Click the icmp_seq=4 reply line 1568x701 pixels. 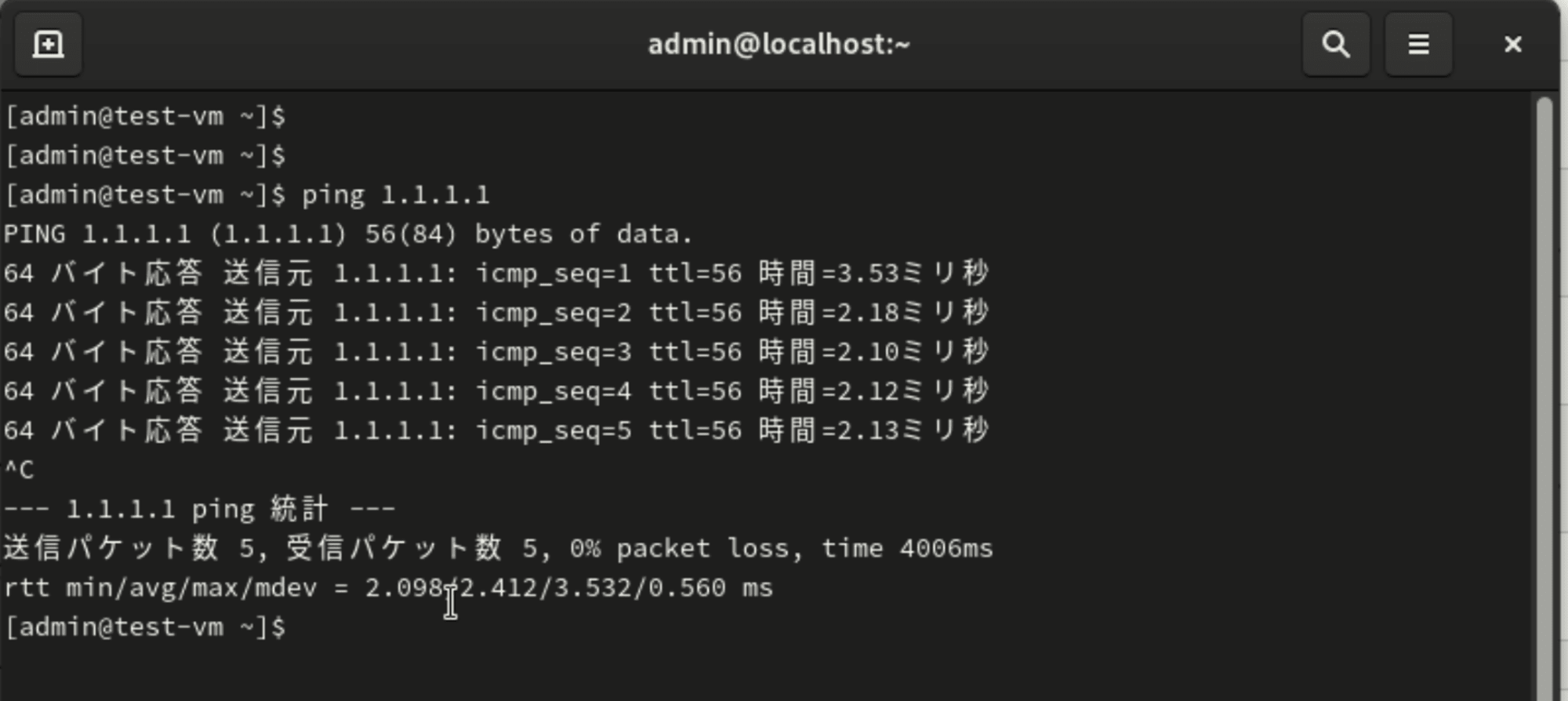[x=496, y=391]
